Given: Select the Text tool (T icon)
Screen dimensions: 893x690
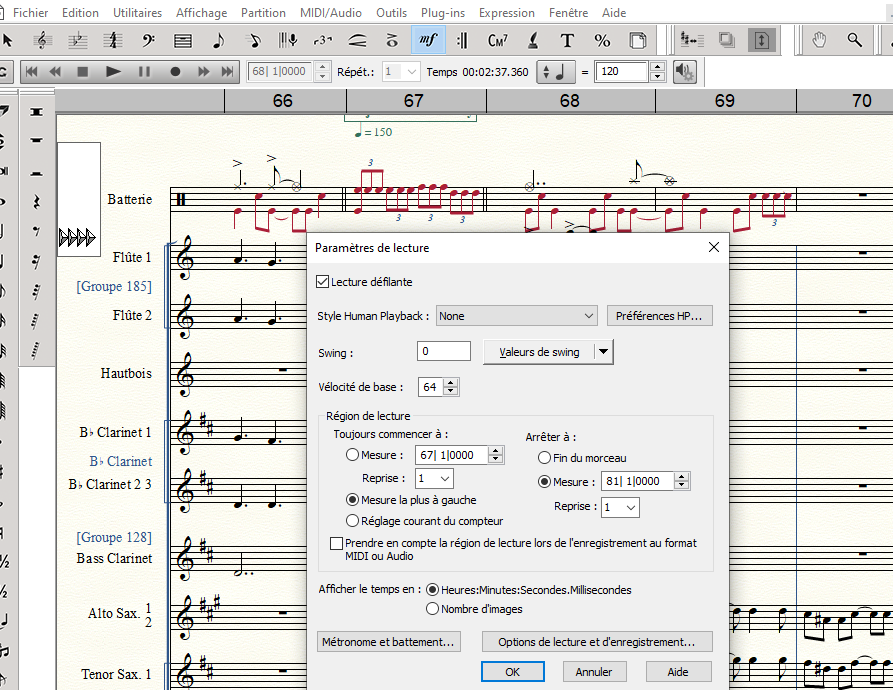Looking at the screenshot, I should pos(567,41).
